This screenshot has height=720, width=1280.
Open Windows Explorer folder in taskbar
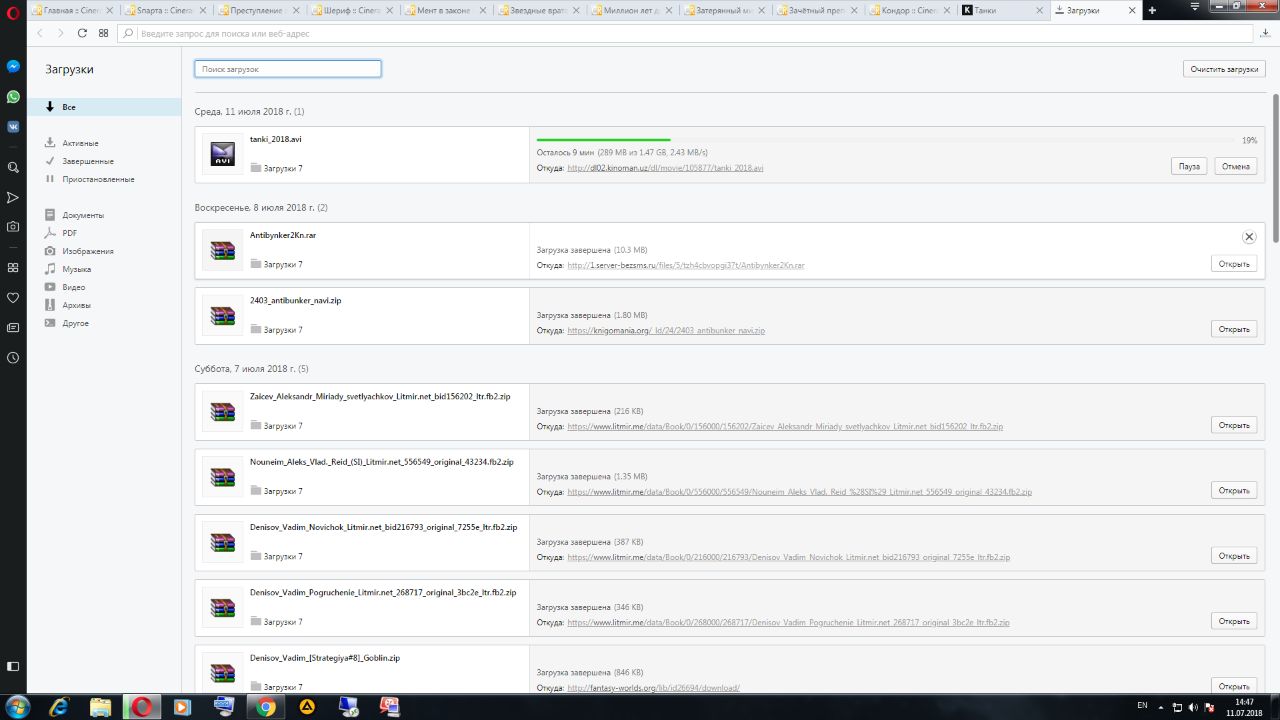pyautogui.click(x=101, y=707)
